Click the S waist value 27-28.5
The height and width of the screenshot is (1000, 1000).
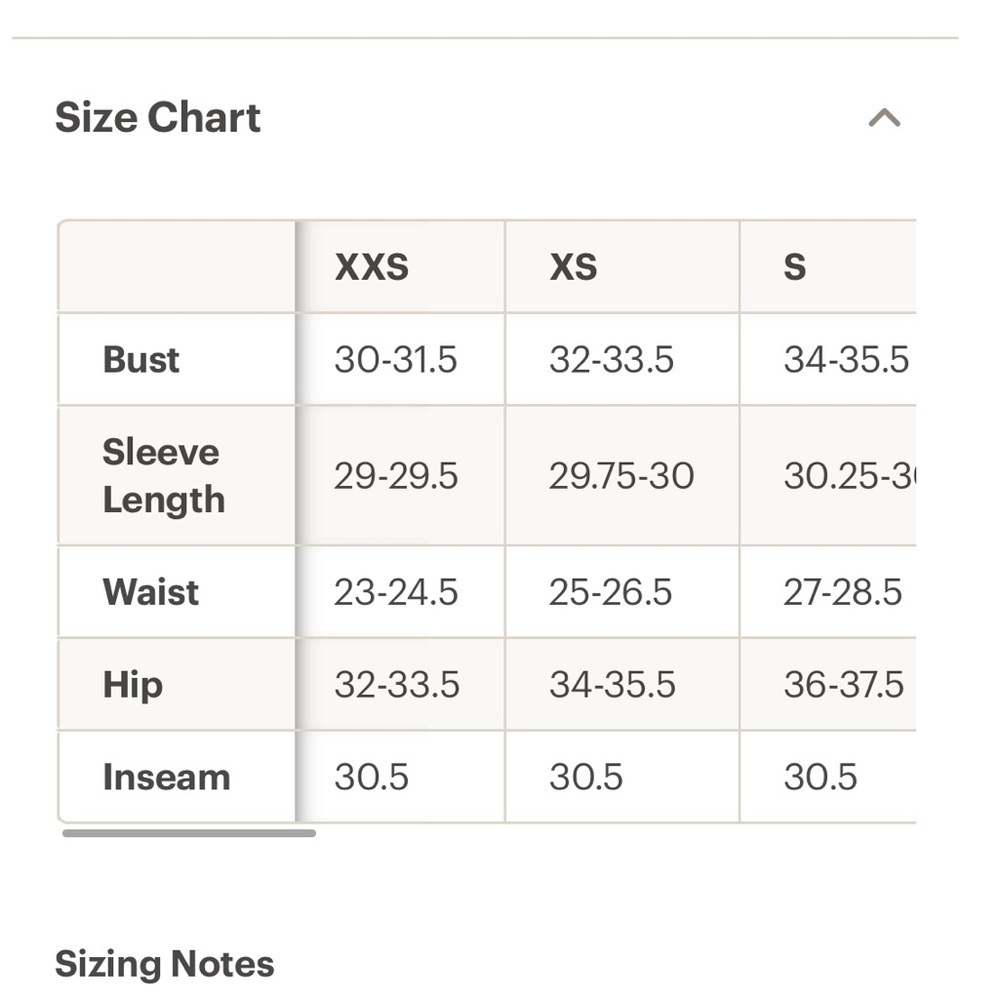(x=842, y=592)
